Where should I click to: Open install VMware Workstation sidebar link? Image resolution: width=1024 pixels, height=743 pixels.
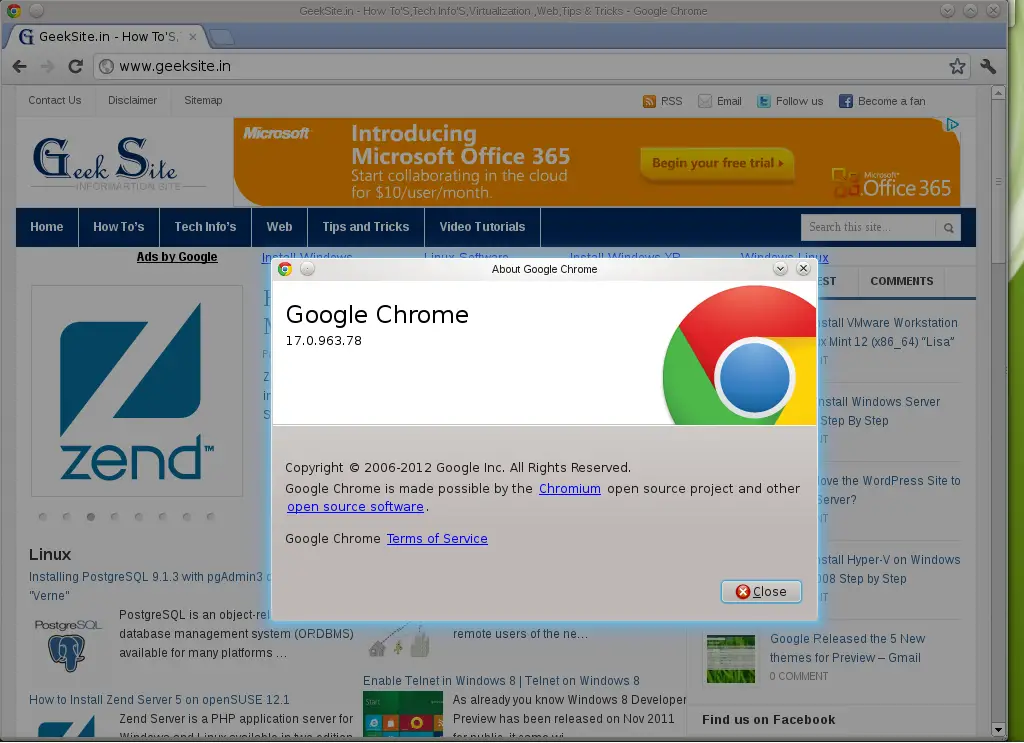889,332
